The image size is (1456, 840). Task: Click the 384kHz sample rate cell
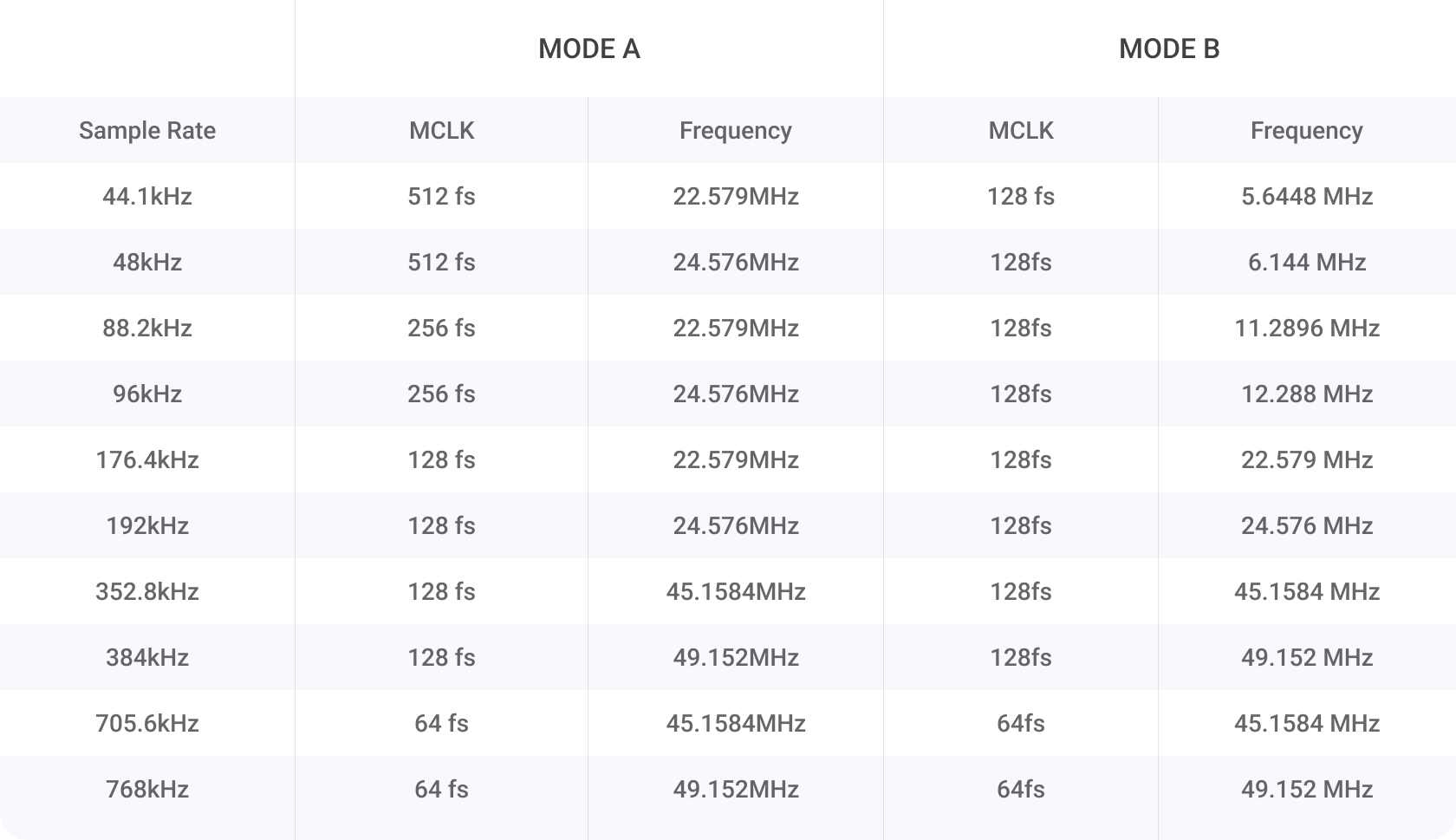[147, 657]
